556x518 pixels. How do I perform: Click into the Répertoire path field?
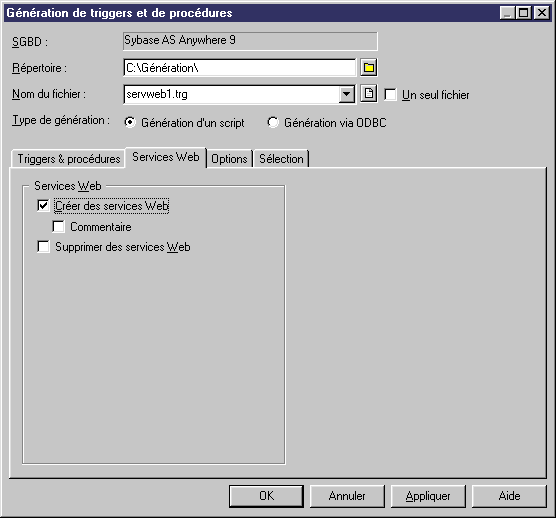tap(240, 67)
